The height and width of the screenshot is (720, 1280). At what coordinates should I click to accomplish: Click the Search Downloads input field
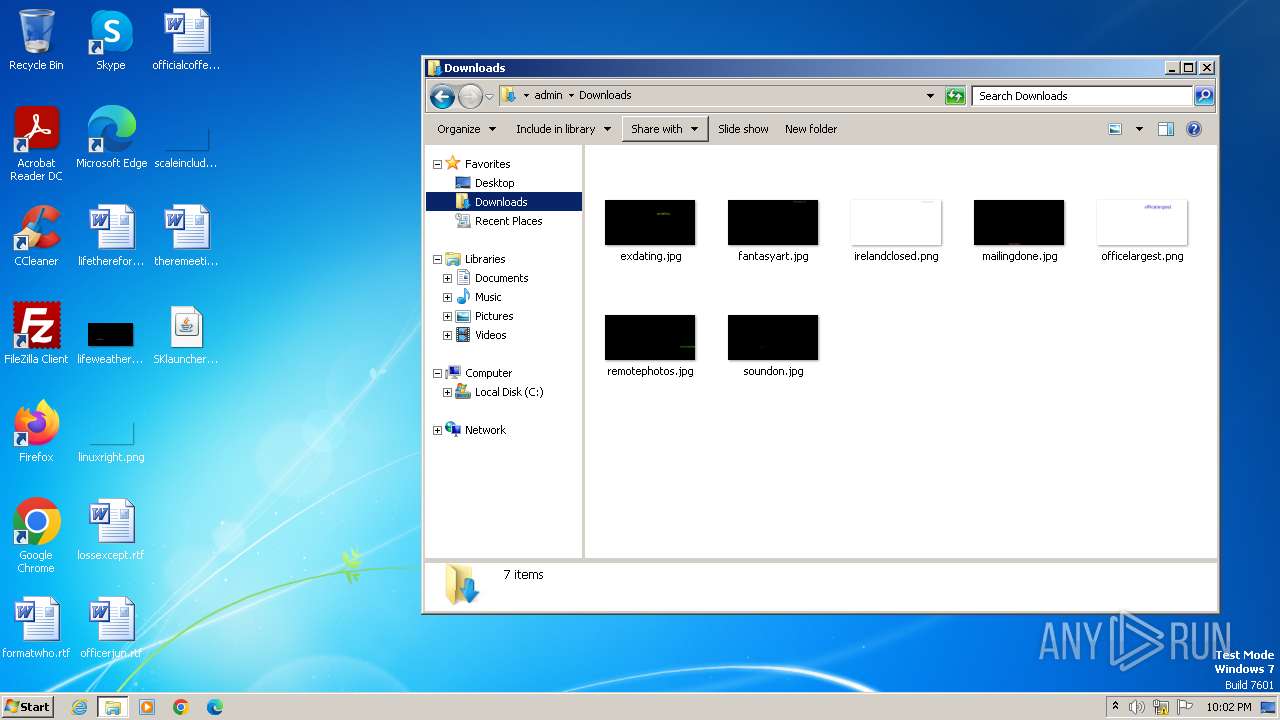tap(1082, 96)
